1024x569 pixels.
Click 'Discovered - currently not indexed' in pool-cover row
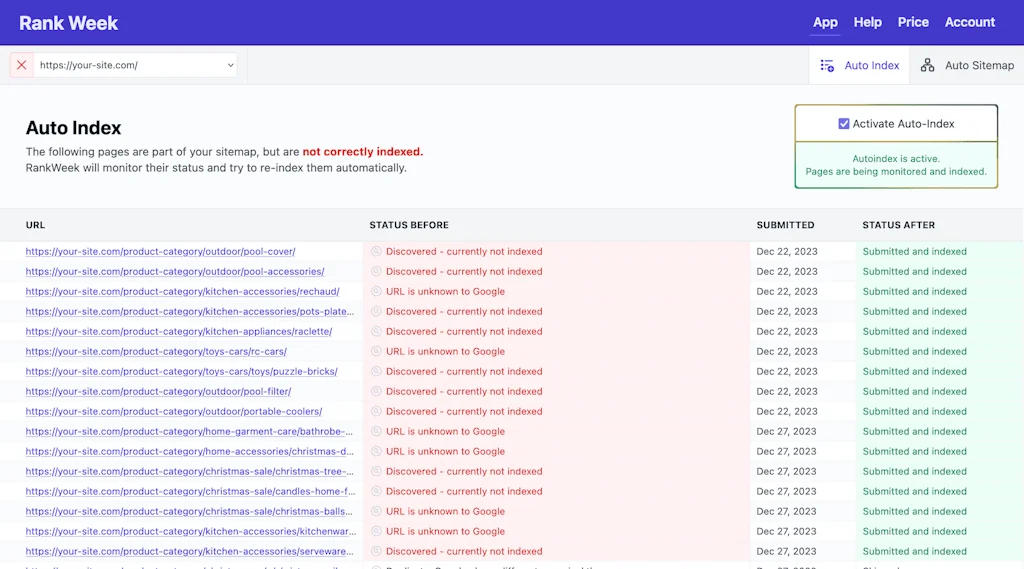[x=464, y=252]
